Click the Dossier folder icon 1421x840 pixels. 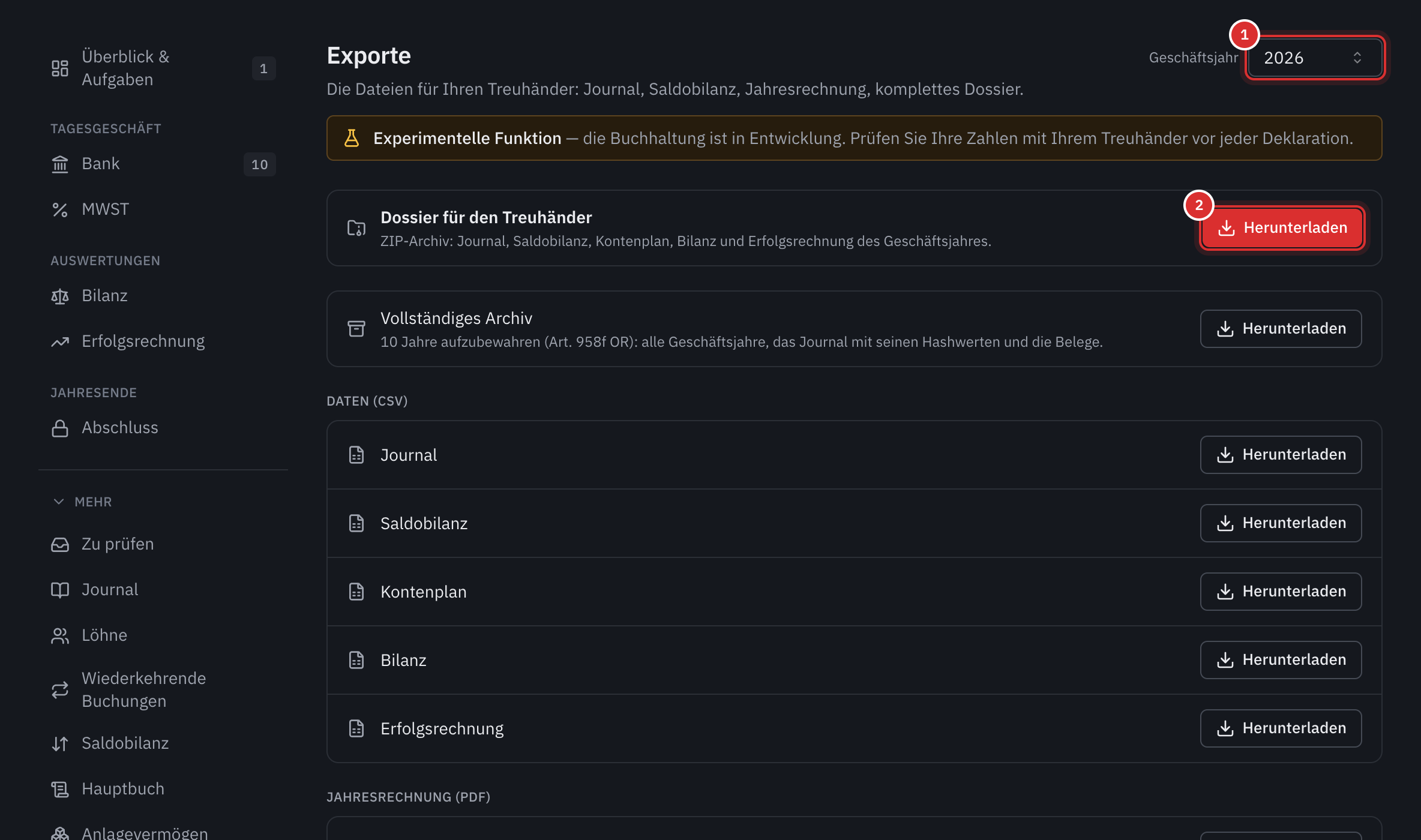coord(356,228)
